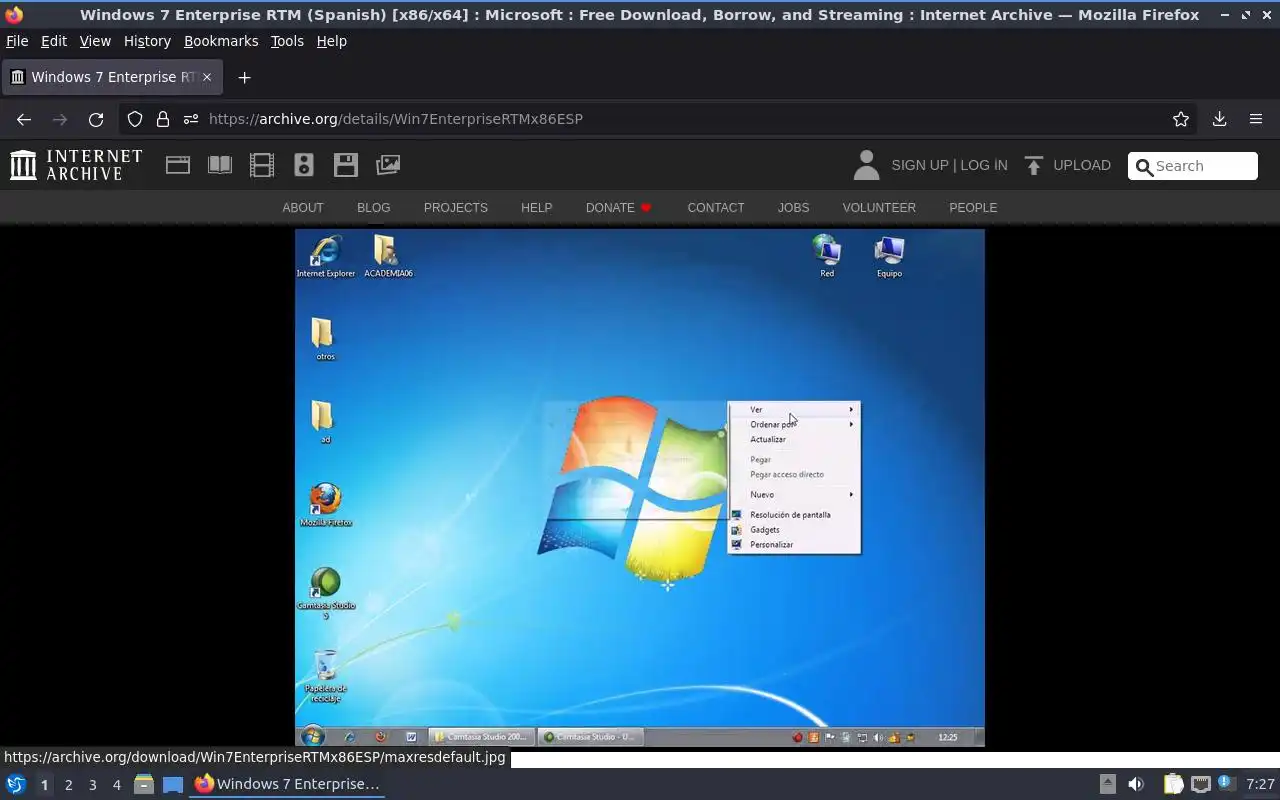This screenshot has height=800, width=1280.
Task: Click the archive Search input field
Action: point(1193,166)
